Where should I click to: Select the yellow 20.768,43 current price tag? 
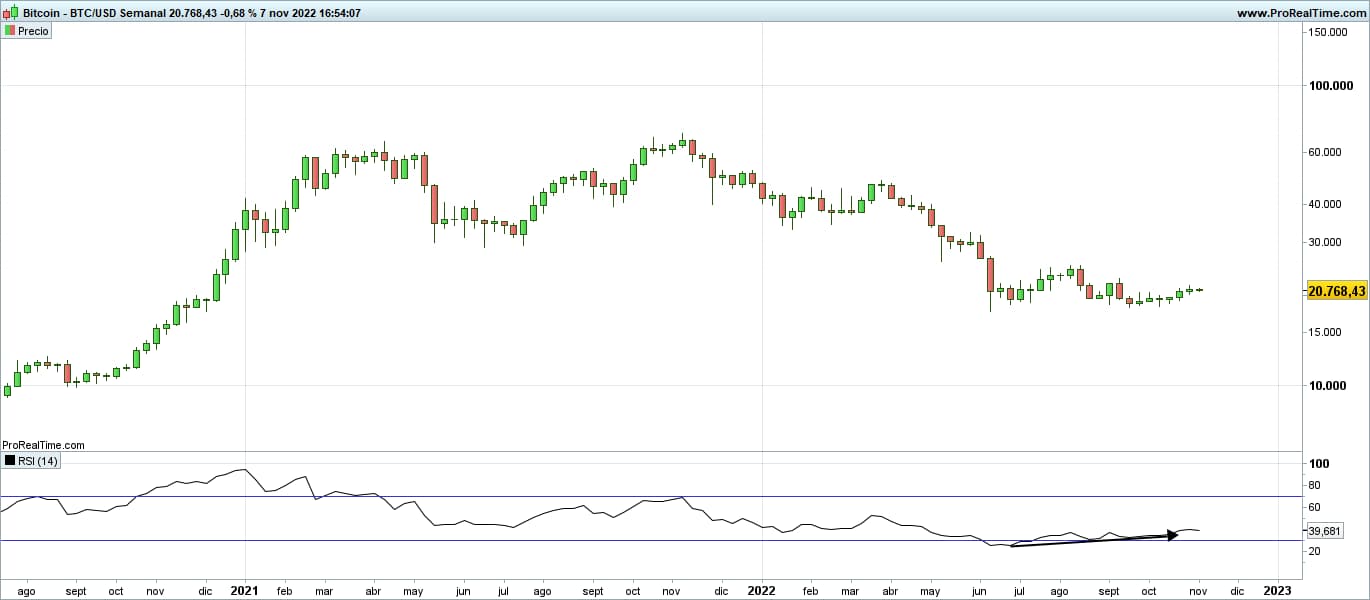tap(1336, 291)
